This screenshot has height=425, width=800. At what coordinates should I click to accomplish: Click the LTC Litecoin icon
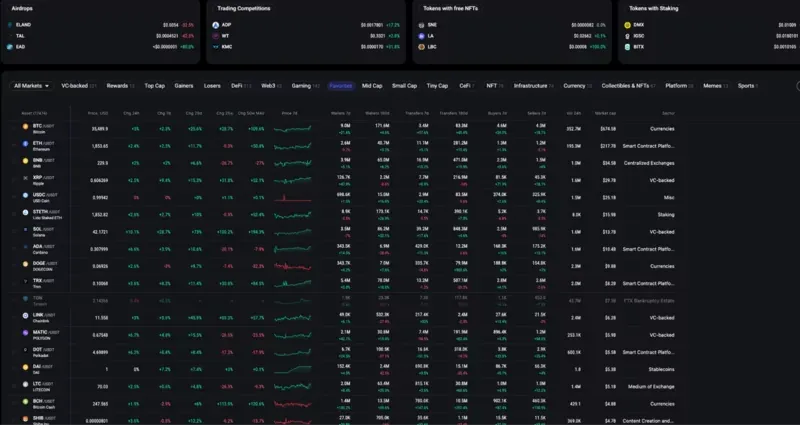26,384
